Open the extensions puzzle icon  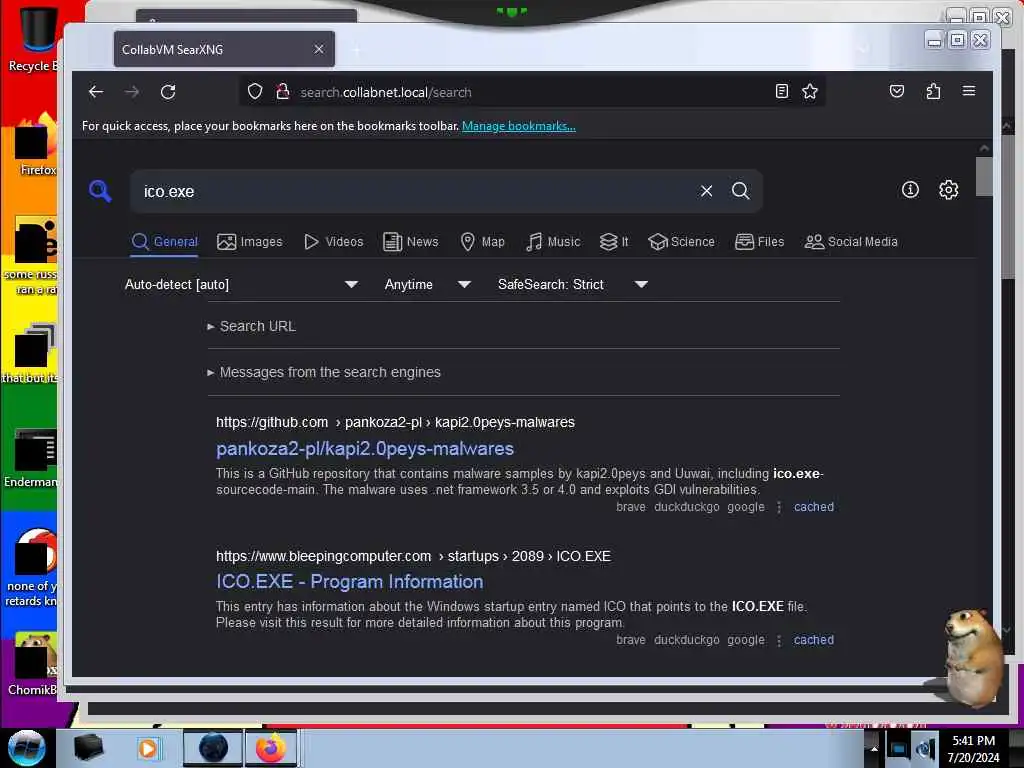click(933, 91)
